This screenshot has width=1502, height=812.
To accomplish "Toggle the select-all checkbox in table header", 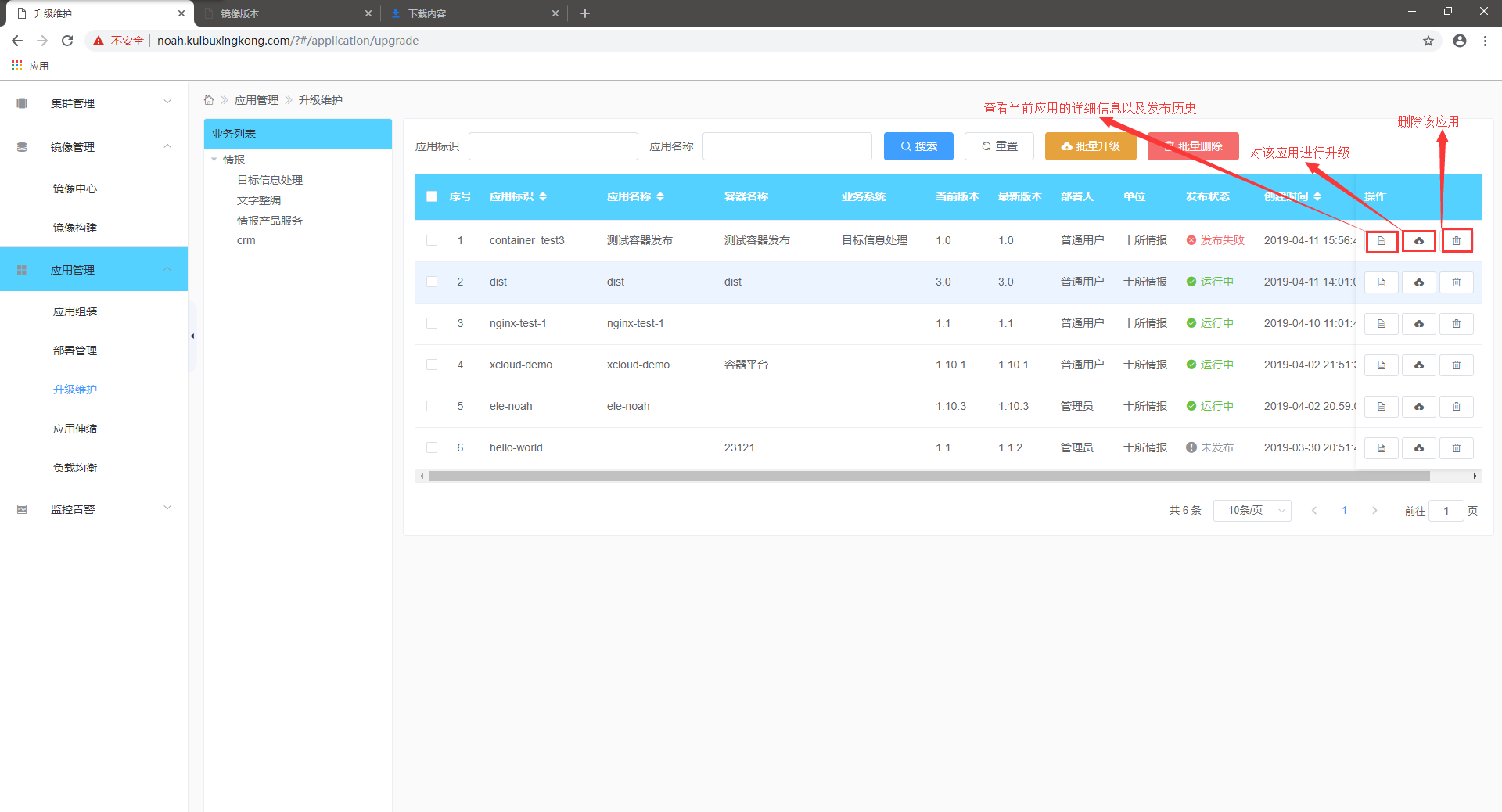I will pyautogui.click(x=432, y=196).
